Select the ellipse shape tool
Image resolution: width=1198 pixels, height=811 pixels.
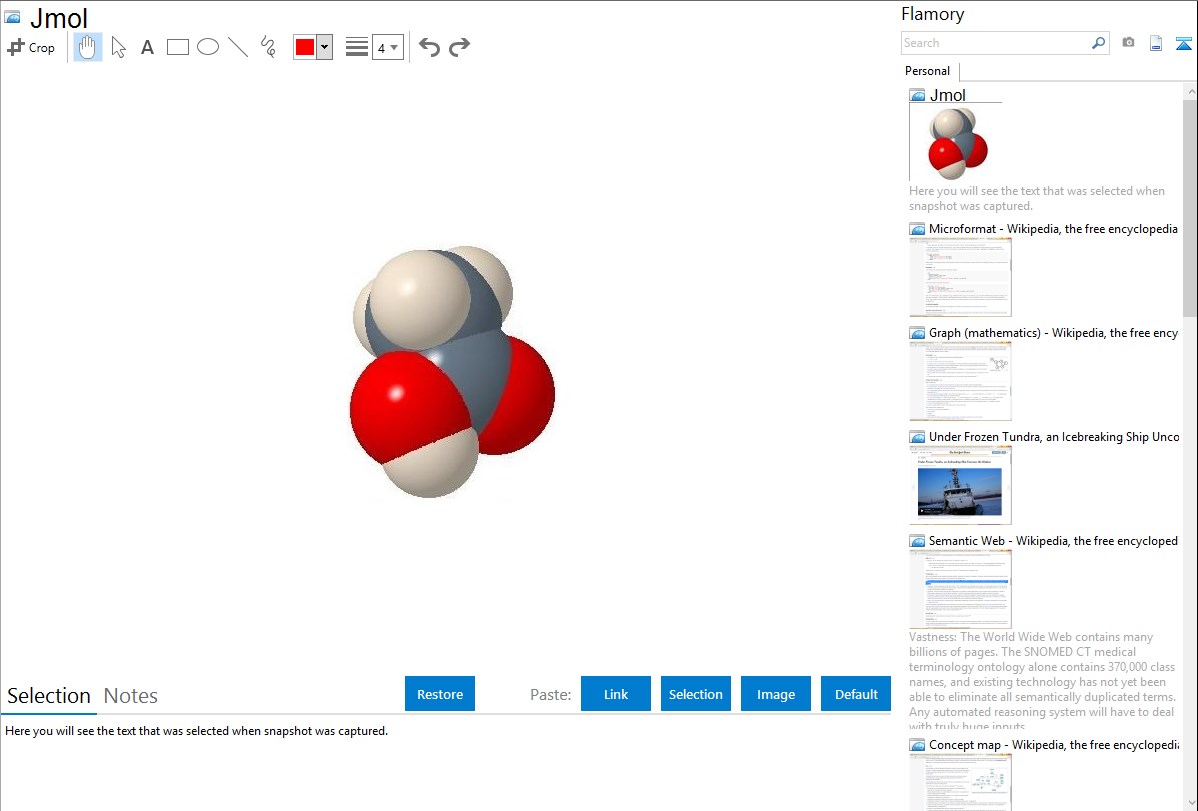208,47
